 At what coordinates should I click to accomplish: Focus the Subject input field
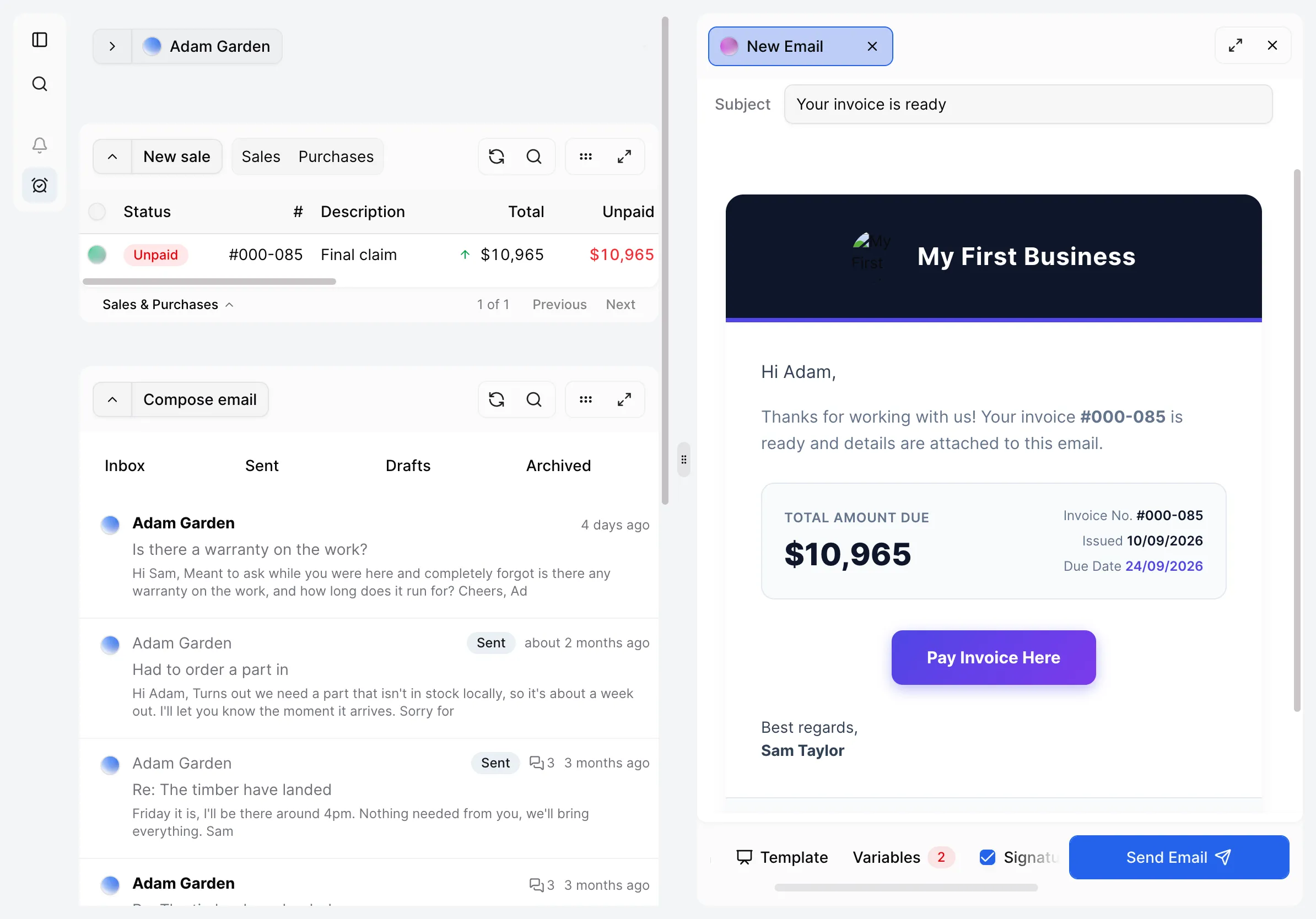pyautogui.click(x=1028, y=104)
